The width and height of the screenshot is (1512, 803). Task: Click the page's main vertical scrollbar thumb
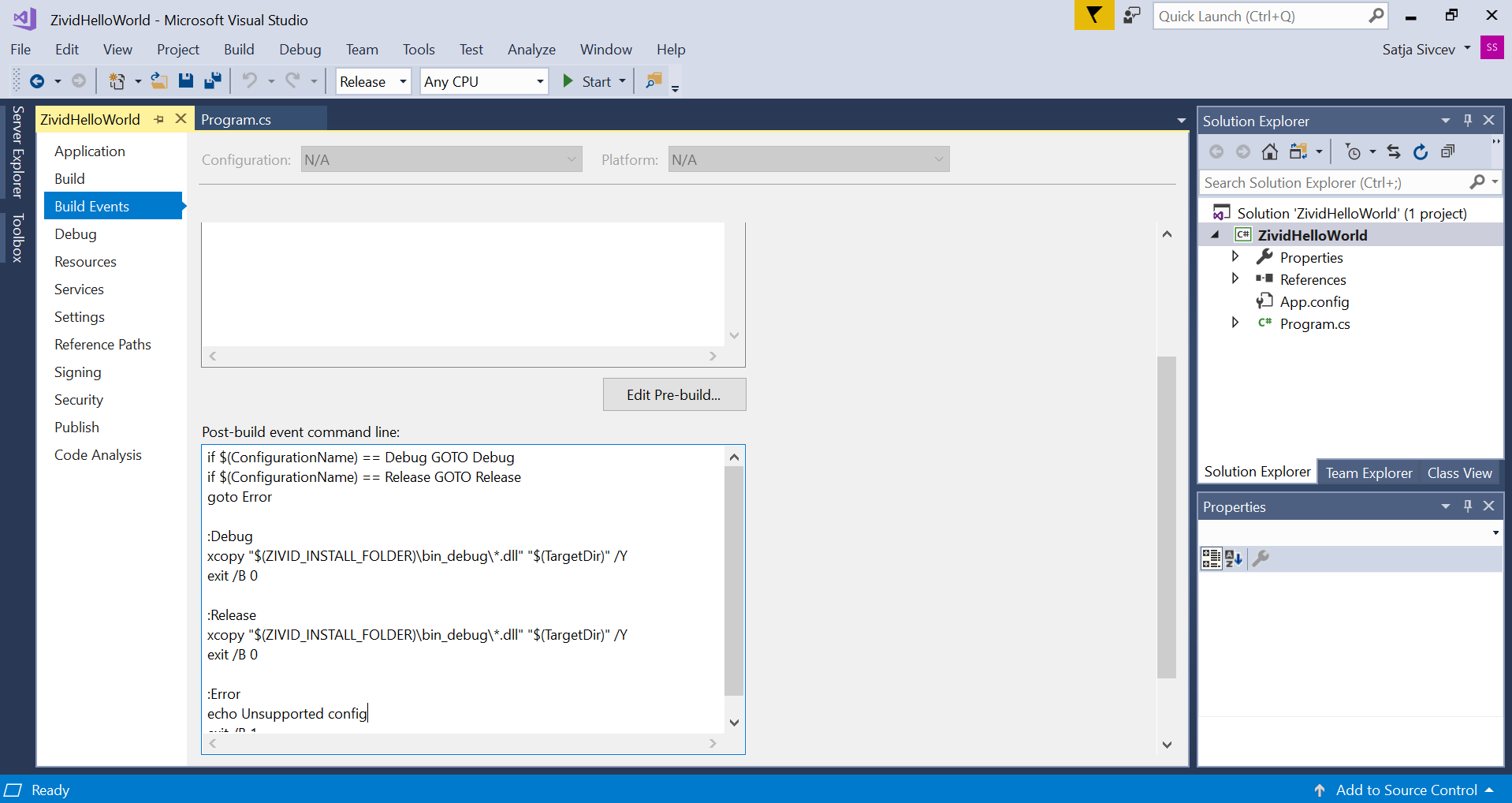pos(1167,517)
